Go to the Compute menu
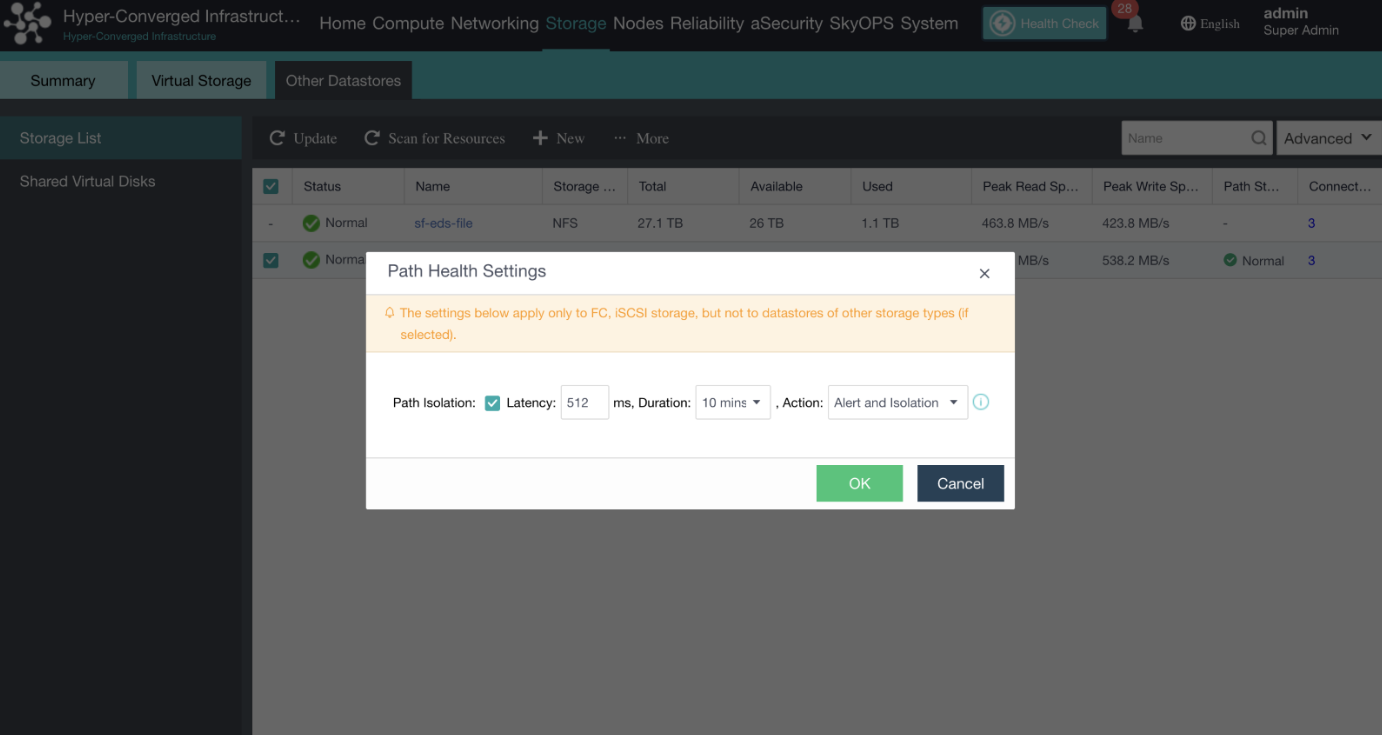 408,23
